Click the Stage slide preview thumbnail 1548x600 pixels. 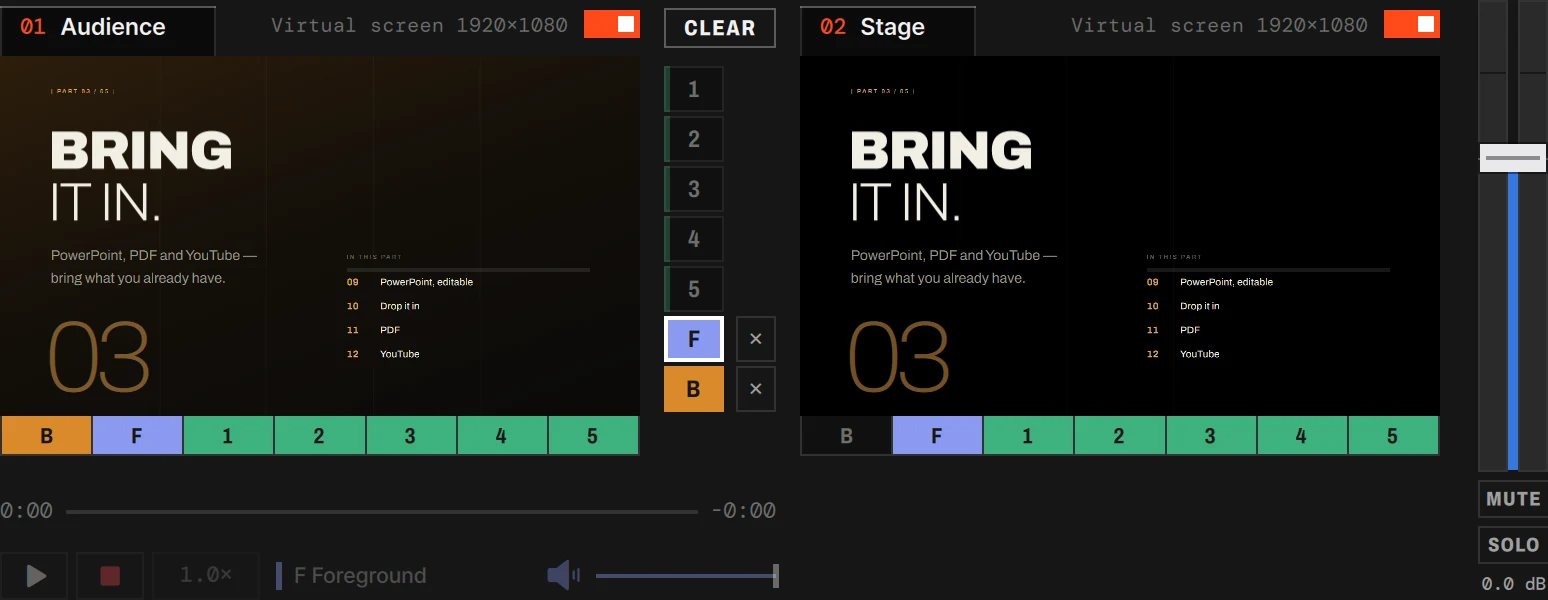tap(1120, 236)
